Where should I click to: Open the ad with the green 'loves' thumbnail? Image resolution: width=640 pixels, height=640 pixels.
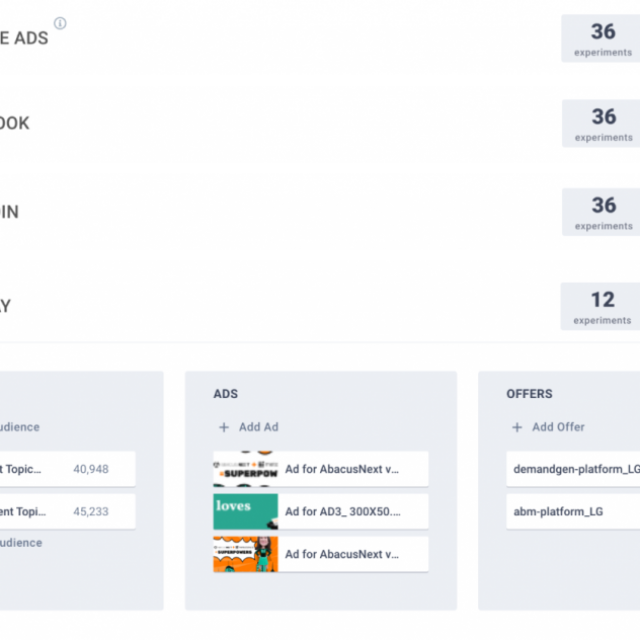click(320, 511)
